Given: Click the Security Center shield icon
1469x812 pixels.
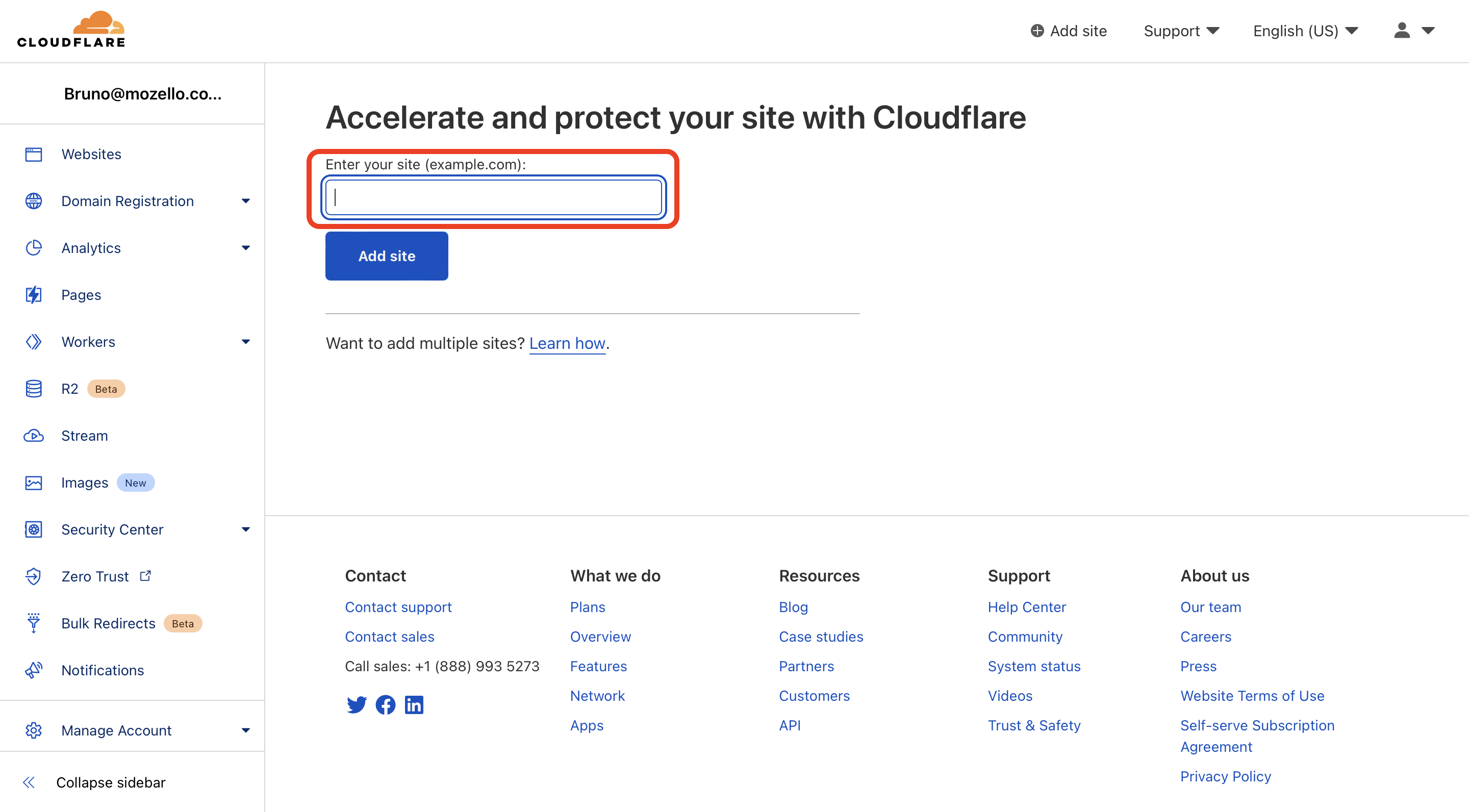Looking at the screenshot, I should point(34,529).
